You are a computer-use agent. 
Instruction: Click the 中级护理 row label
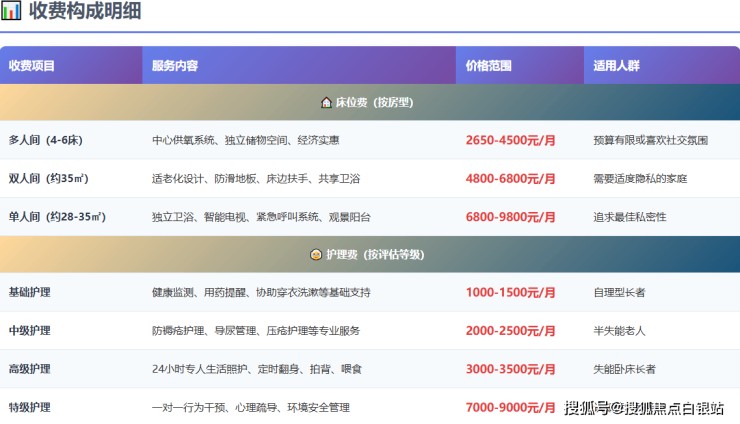[29, 331]
